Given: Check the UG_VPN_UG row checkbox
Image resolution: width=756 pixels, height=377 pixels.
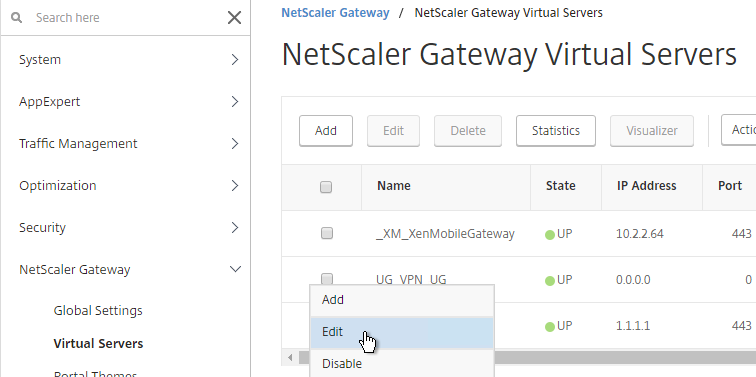Looking at the screenshot, I should pyautogui.click(x=327, y=279).
